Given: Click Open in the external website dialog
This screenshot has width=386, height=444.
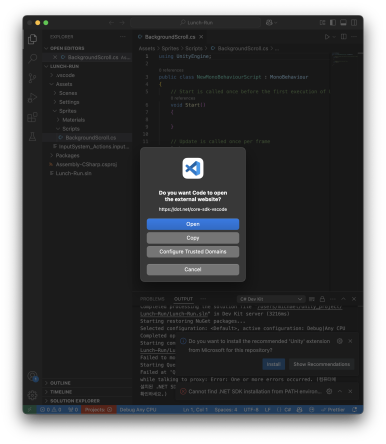Looking at the screenshot, I should pyautogui.click(x=193, y=224).
